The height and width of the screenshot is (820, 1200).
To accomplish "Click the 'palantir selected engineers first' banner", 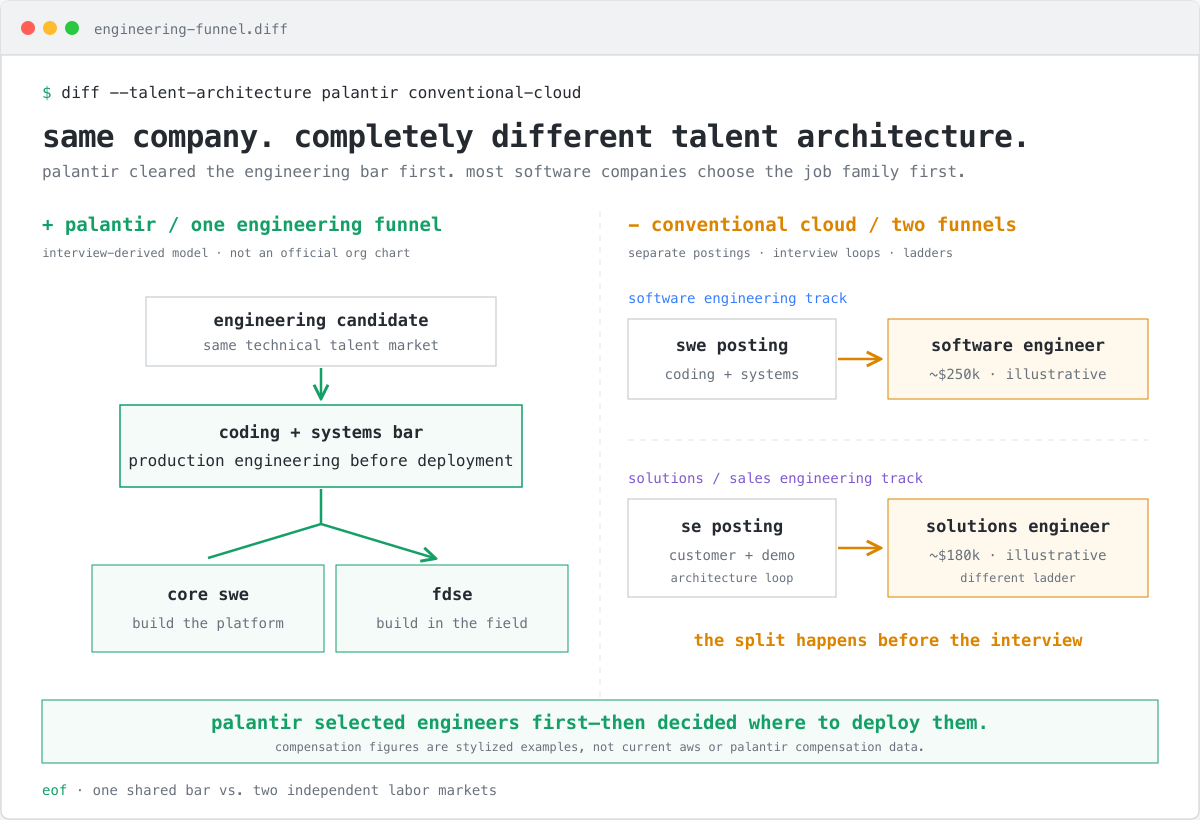I will click(x=600, y=732).
